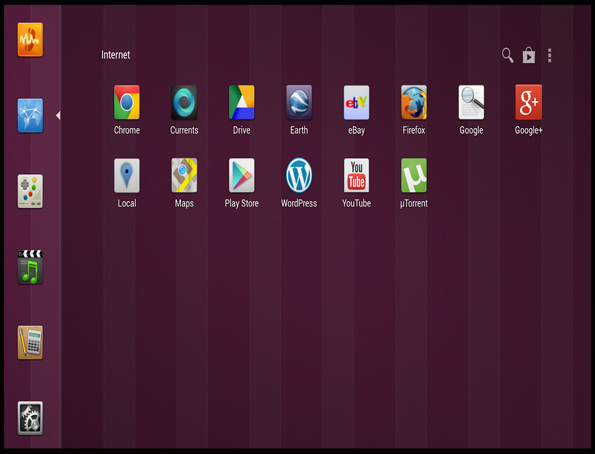Open the three-dot overflow menu
The width and height of the screenshot is (595, 454).
click(x=549, y=55)
